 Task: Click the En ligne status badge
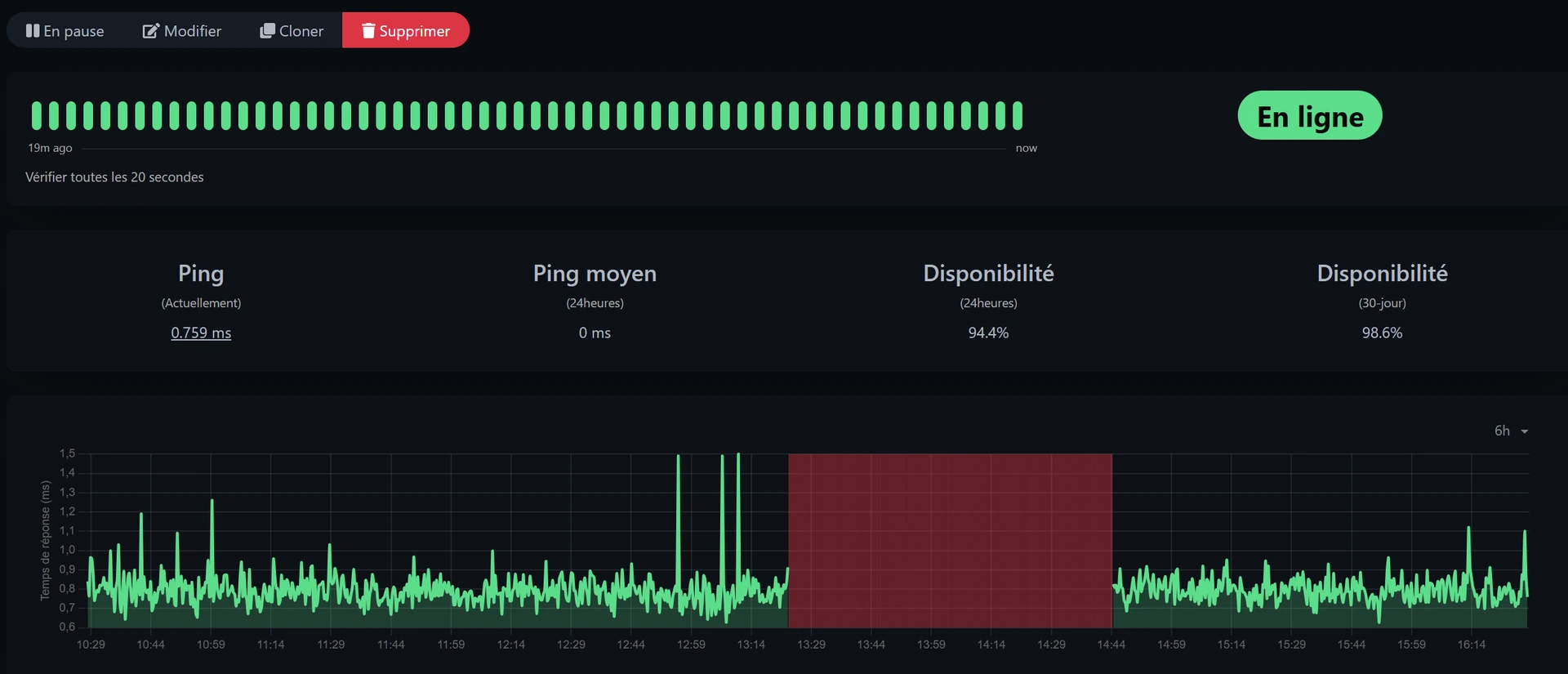click(1310, 115)
